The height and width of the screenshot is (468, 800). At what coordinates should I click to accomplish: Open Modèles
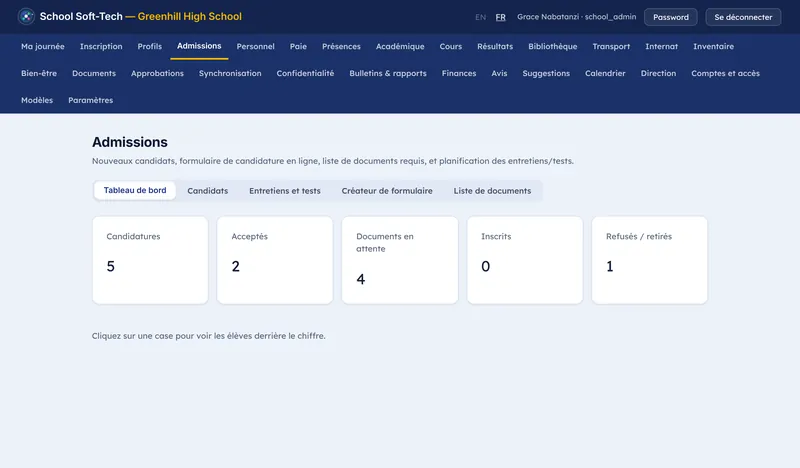[37, 101]
